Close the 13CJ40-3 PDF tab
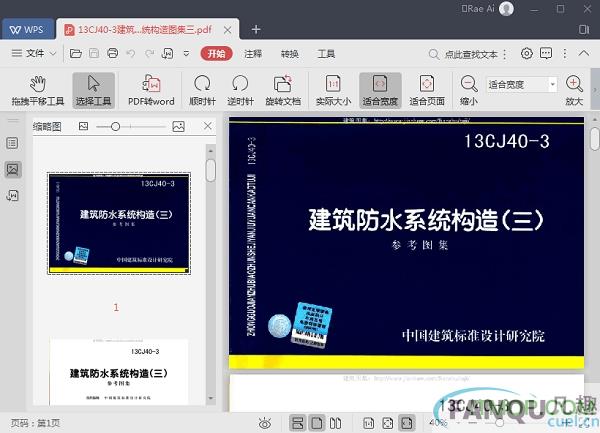Viewport: 600px width, 433px height. click(227, 30)
